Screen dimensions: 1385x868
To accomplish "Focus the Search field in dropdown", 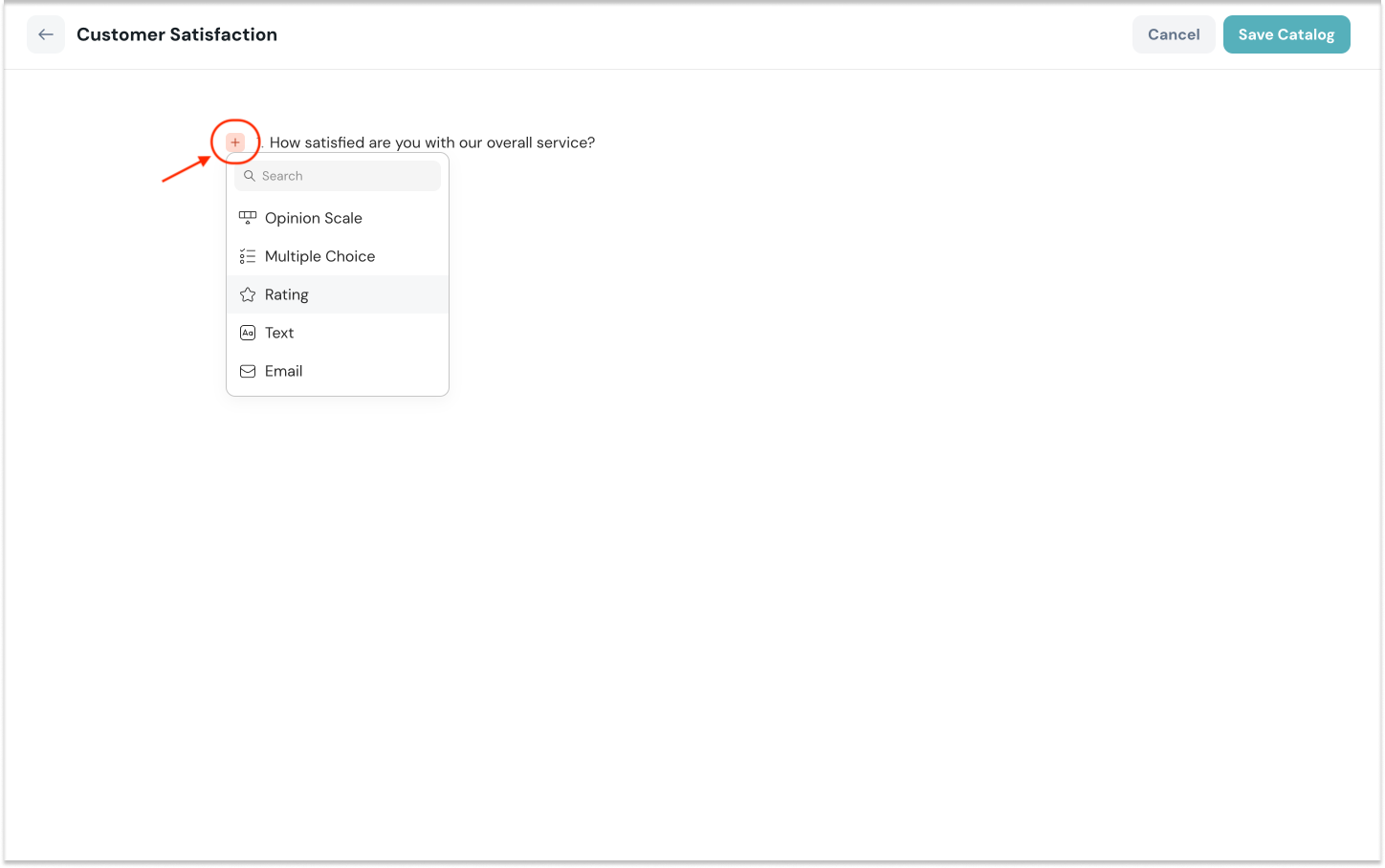I will pos(344,176).
